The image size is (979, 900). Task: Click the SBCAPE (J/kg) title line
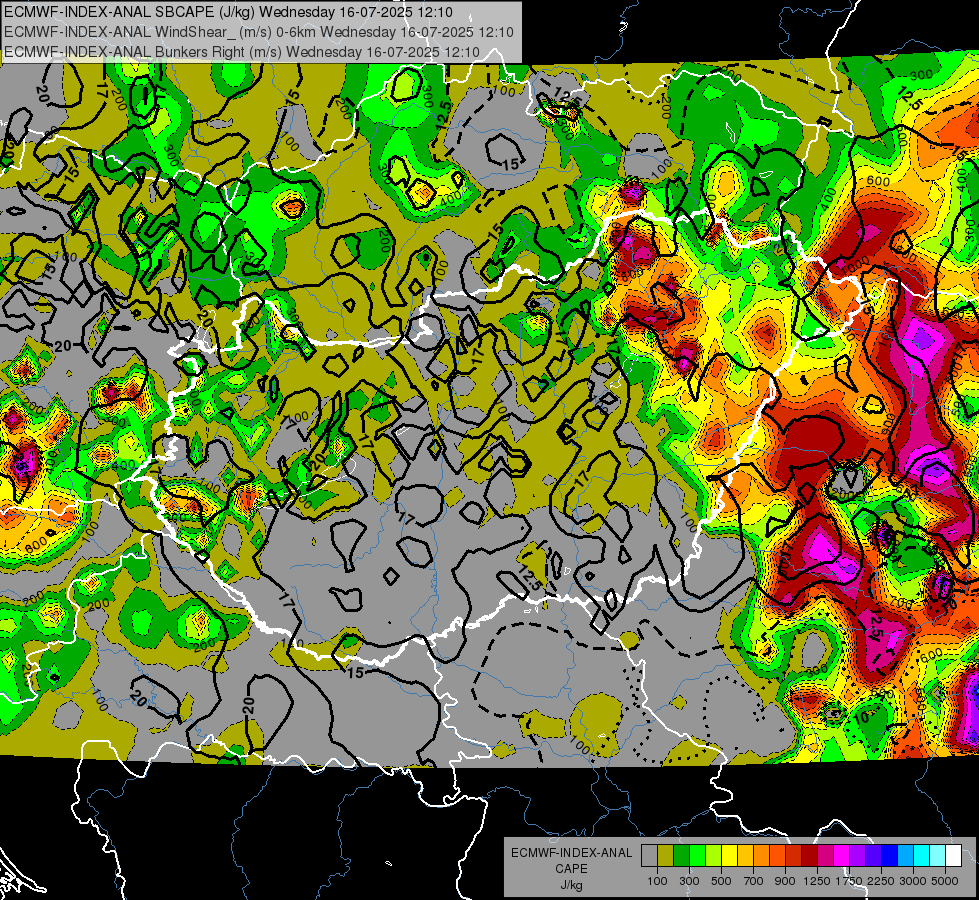229,12
